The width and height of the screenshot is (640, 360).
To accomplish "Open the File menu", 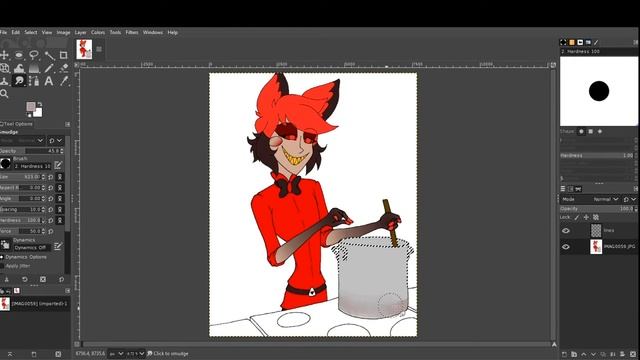I will [4, 32].
